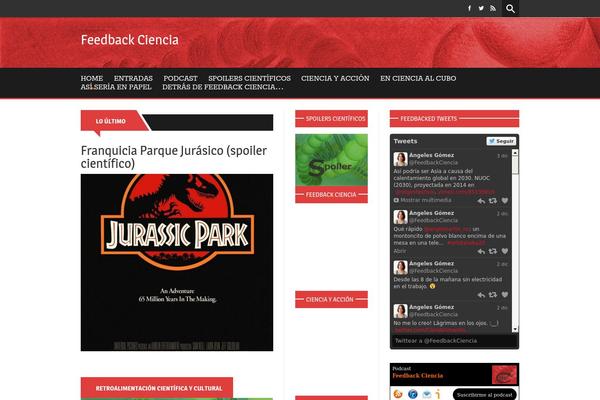The image size is (600, 400).
Task: Retweet the tweet about Asia in 2030
Action: pyautogui.click(x=493, y=201)
